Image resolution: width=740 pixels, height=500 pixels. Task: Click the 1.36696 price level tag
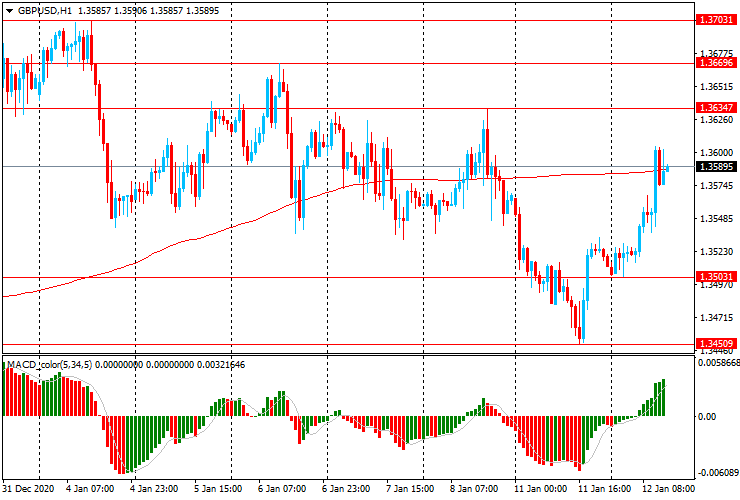tap(717, 63)
